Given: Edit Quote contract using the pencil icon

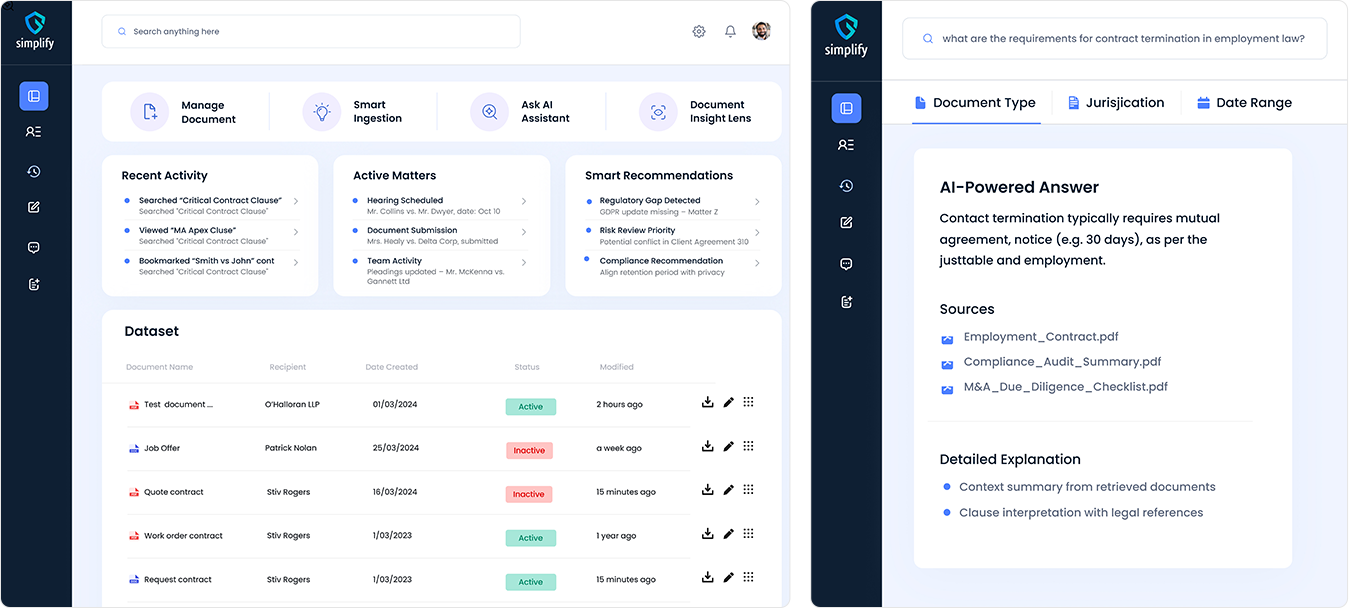Looking at the screenshot, I should tap(728, 489).
